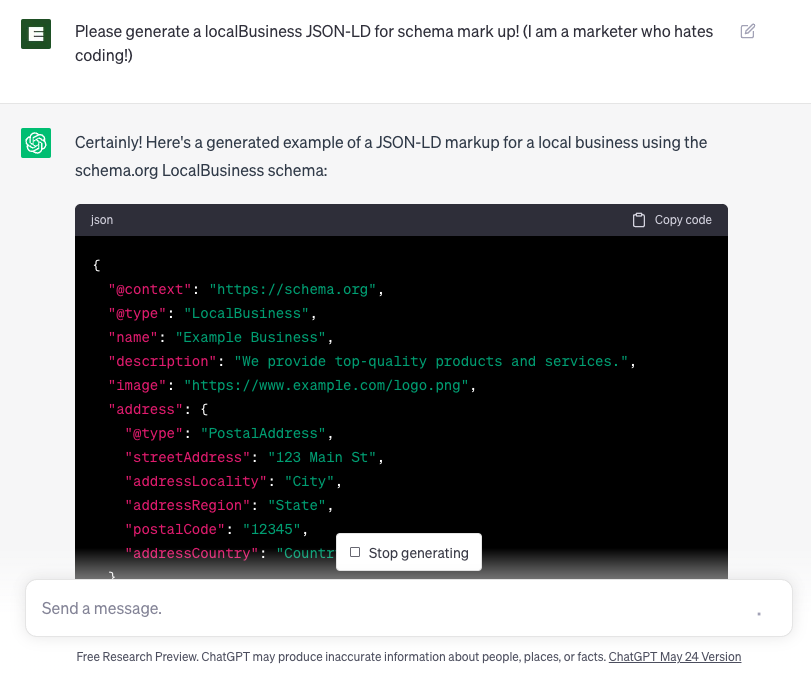Viewport: 811px width, 680px height.
Task: Click the json language label
Action: pos(102,220)
